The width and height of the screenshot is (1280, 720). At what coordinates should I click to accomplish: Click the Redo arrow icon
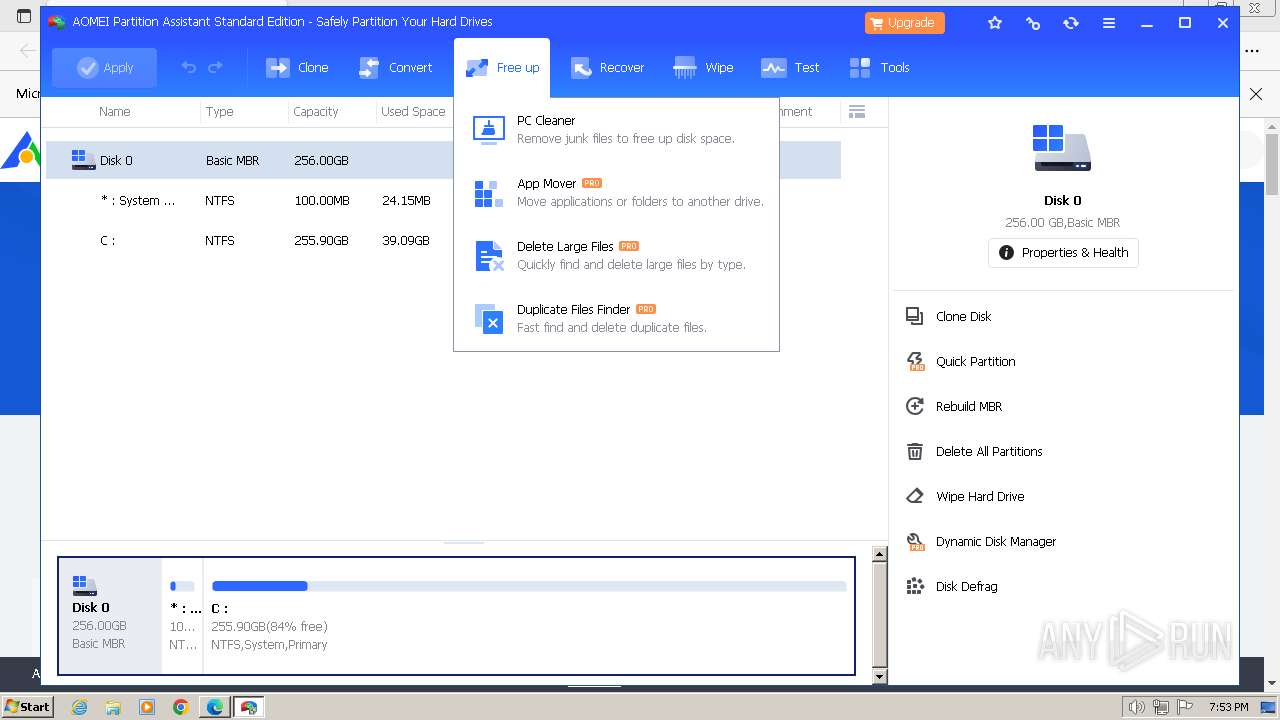tap(215, 68)
